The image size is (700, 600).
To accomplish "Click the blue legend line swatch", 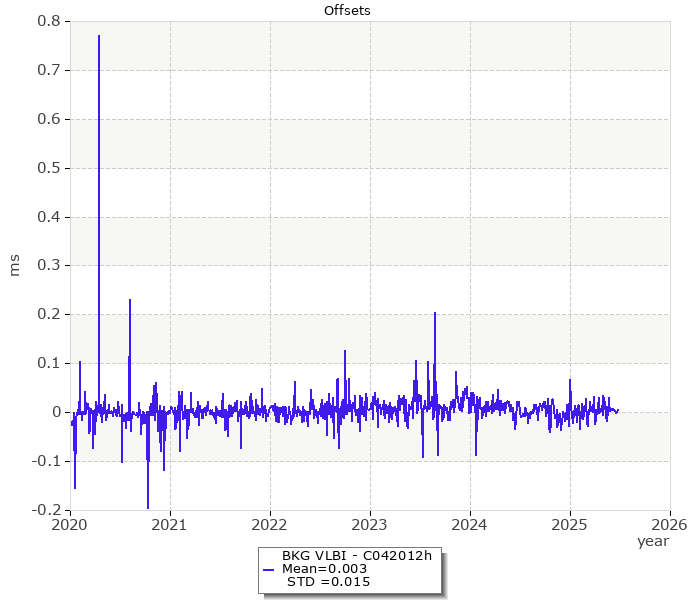I will (x=268, y=570).
